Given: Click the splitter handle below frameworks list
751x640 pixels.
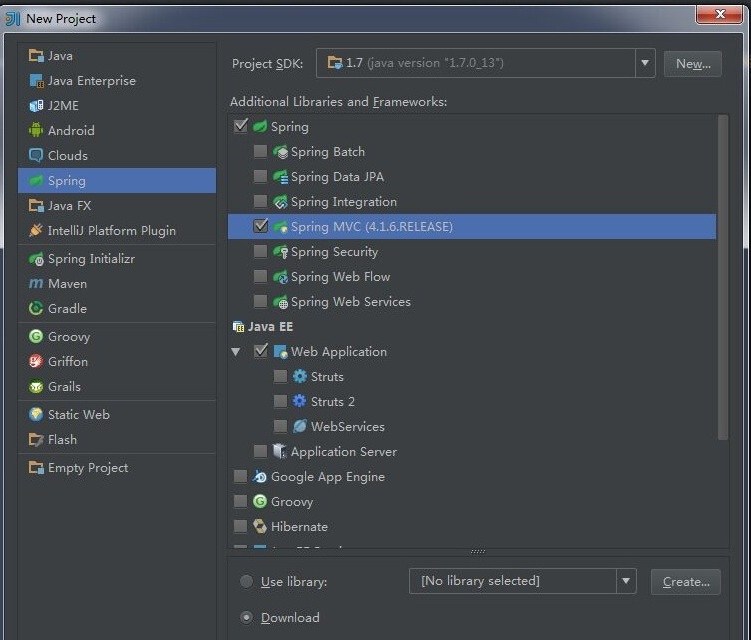Looking at the screenshot, I should 478,551.
